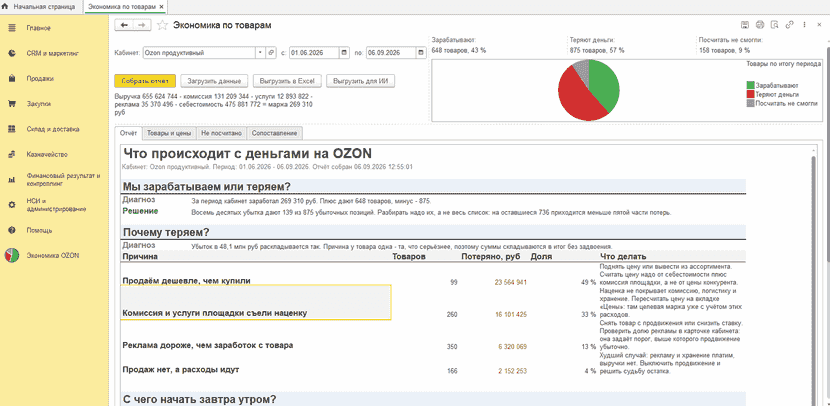The image size is (830, 406).
Task: Expand the Кабинет dropdown arrow
Action: click(260, 53)
